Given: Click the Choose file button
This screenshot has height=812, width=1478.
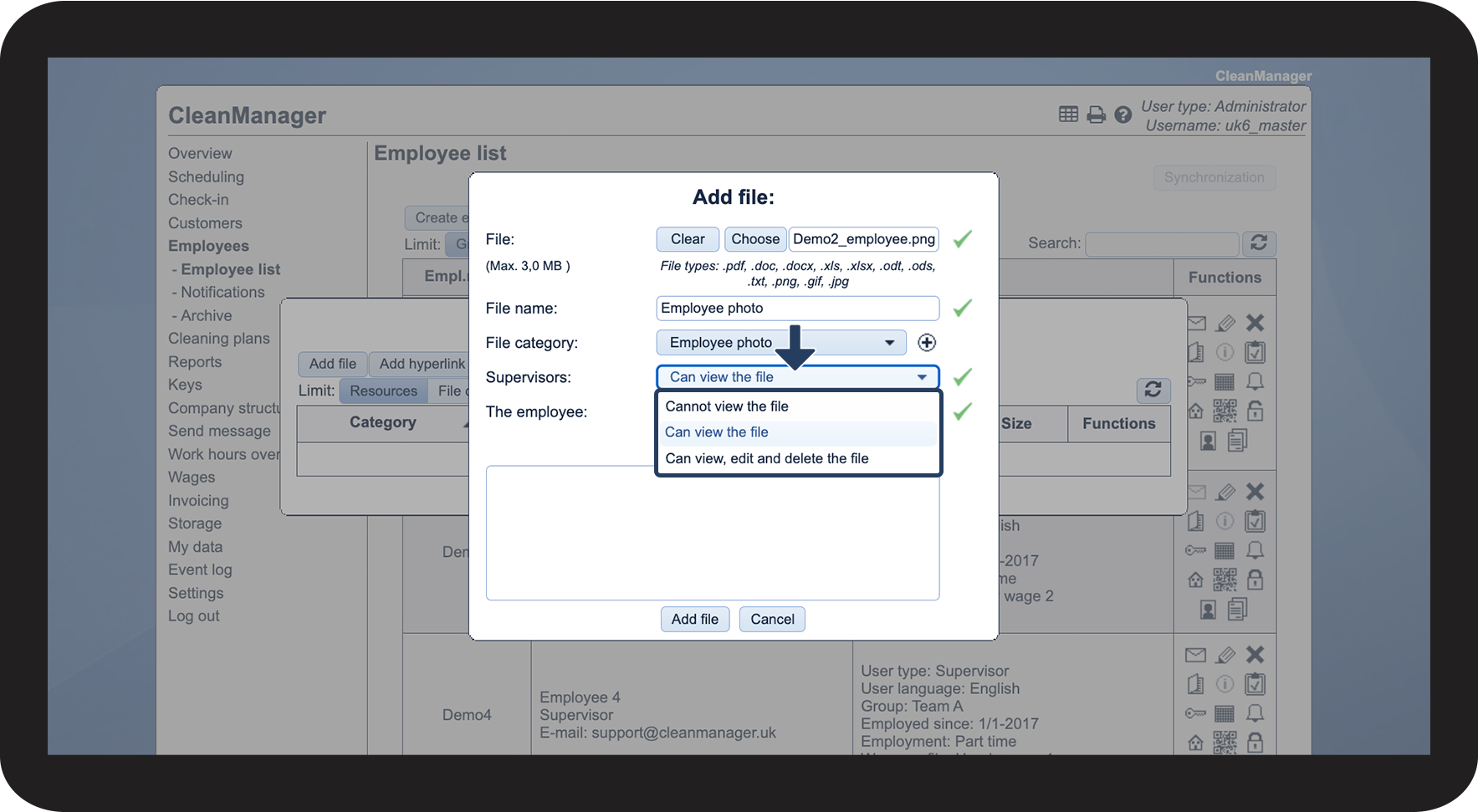Looking at the screenshot, I should (755, 239).
